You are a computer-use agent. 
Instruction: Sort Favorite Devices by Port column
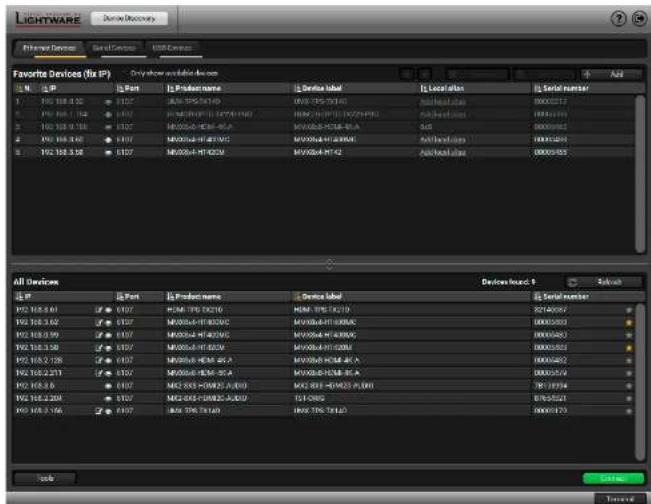point(128,88)
